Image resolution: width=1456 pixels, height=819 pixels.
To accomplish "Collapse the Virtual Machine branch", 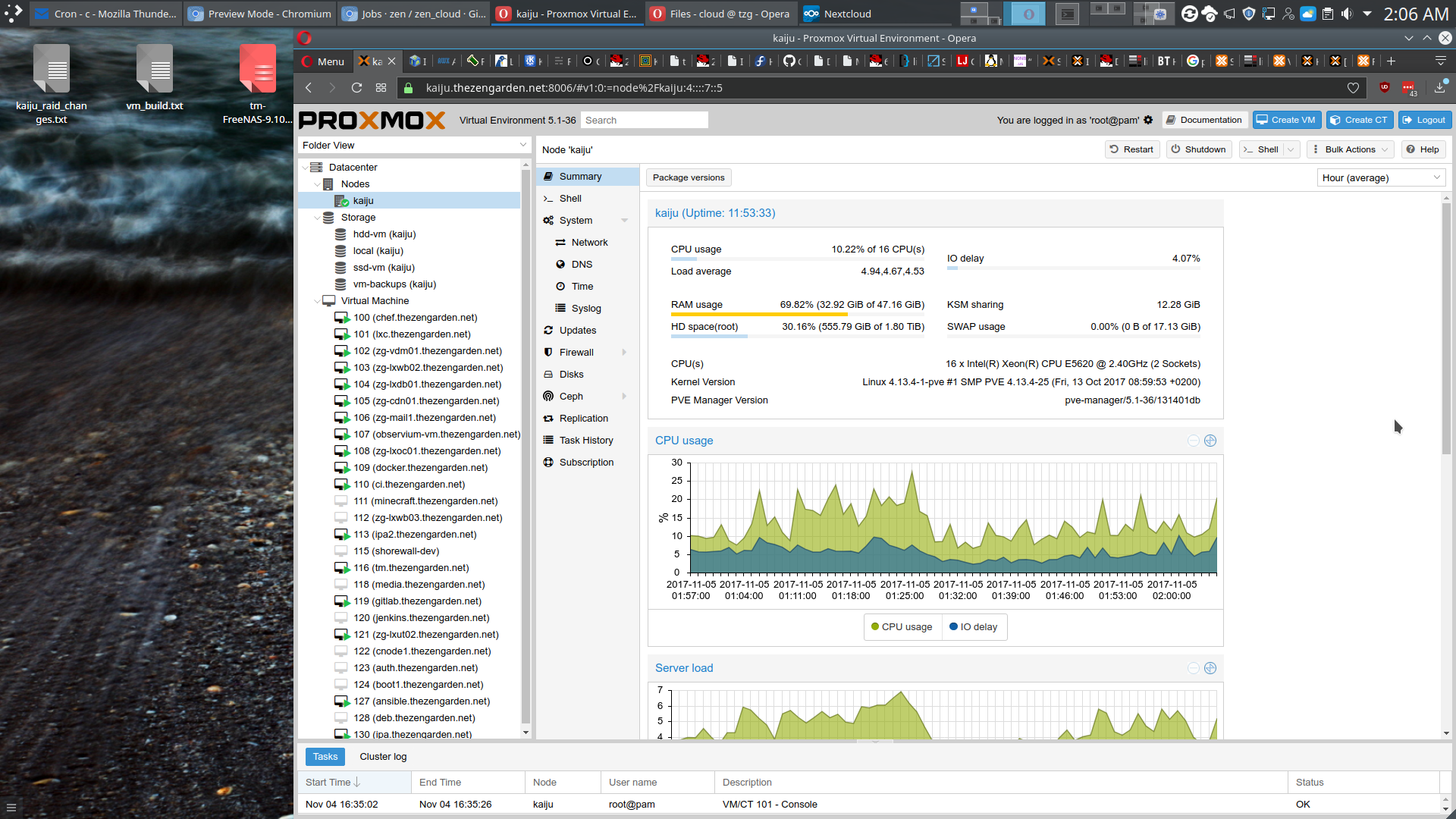I will [318, 301].
